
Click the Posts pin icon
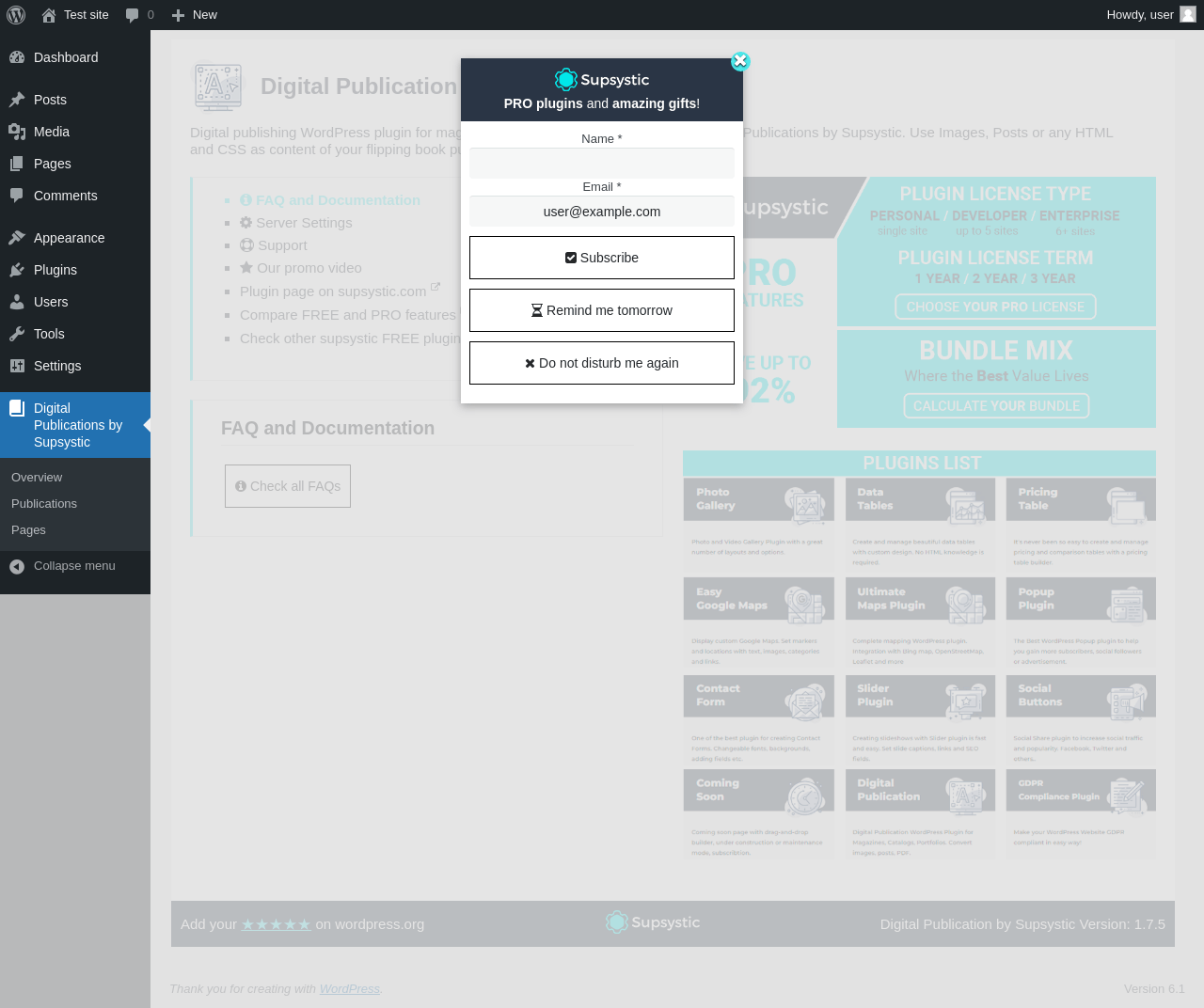(x=17, y=100)
